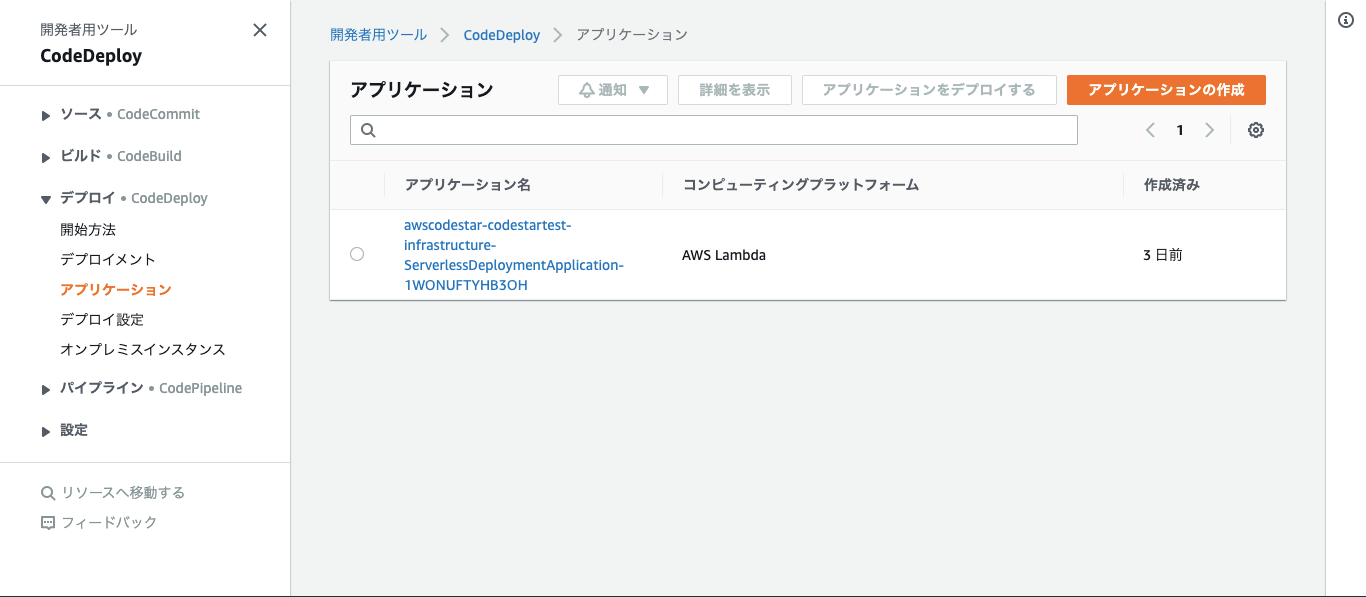Go to previous page chevron
Viewport: 1366px width, 597px height.
(x=1151, y=130)
